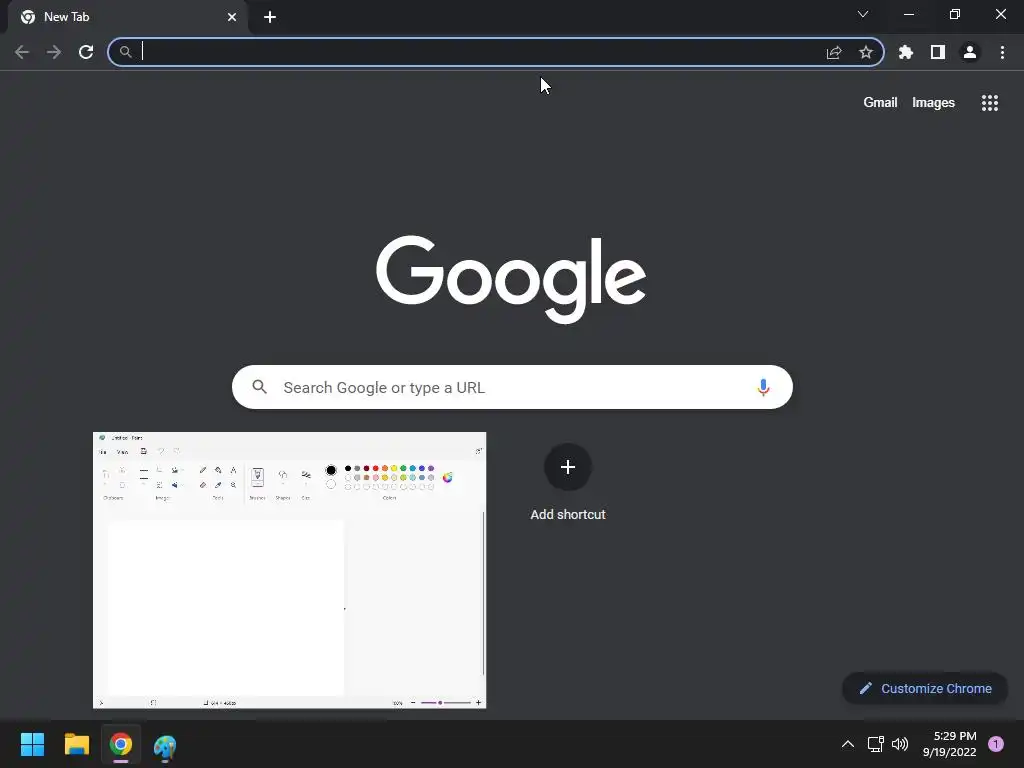Click the forward navigation arrow

click(x=54, y=52)
